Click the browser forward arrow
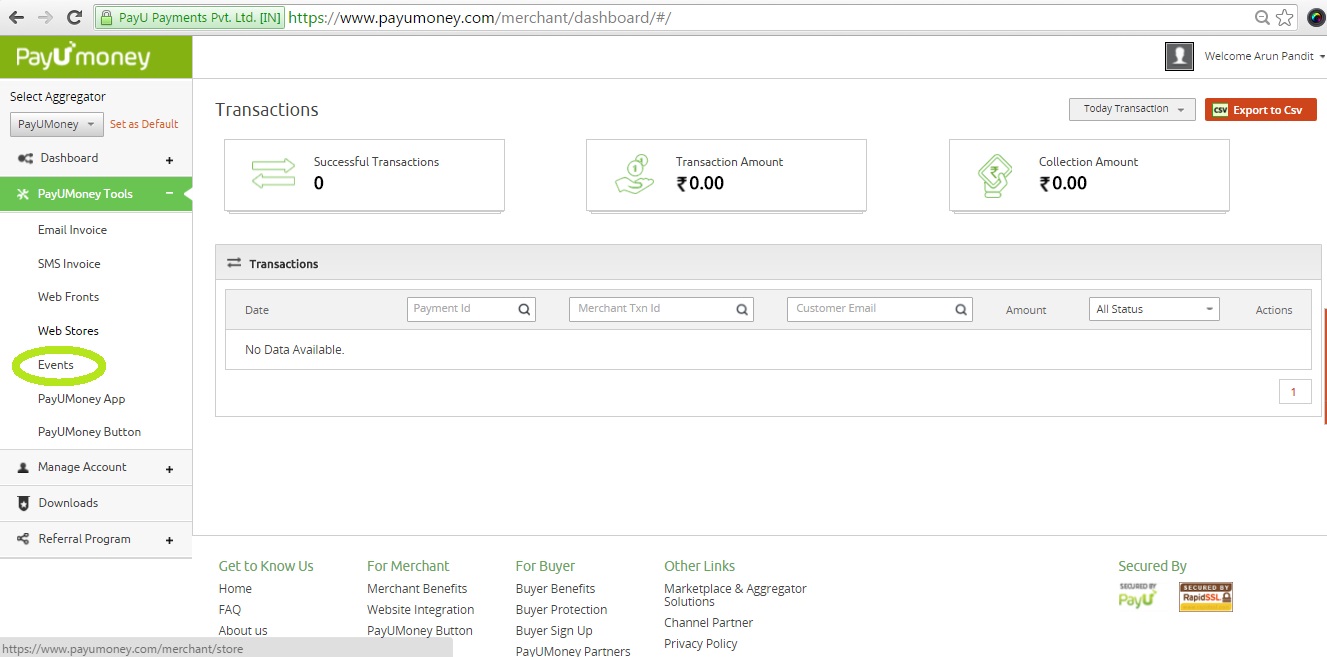1327x657 pixels. (x=45, y=18)
